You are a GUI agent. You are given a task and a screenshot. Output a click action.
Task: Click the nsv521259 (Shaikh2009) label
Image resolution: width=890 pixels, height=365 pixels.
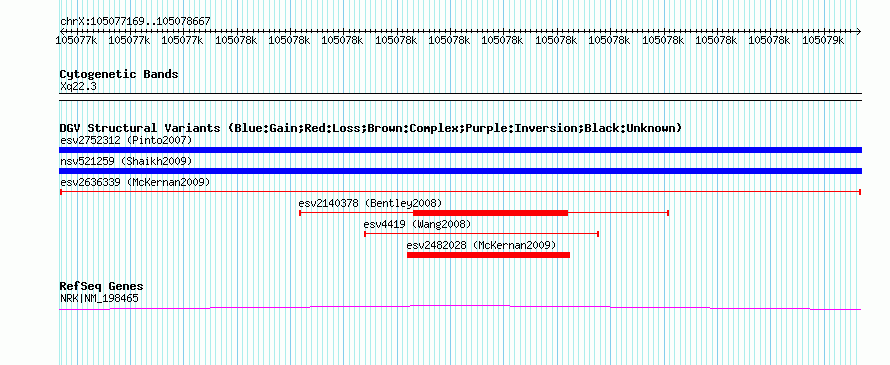pos(126,162)
